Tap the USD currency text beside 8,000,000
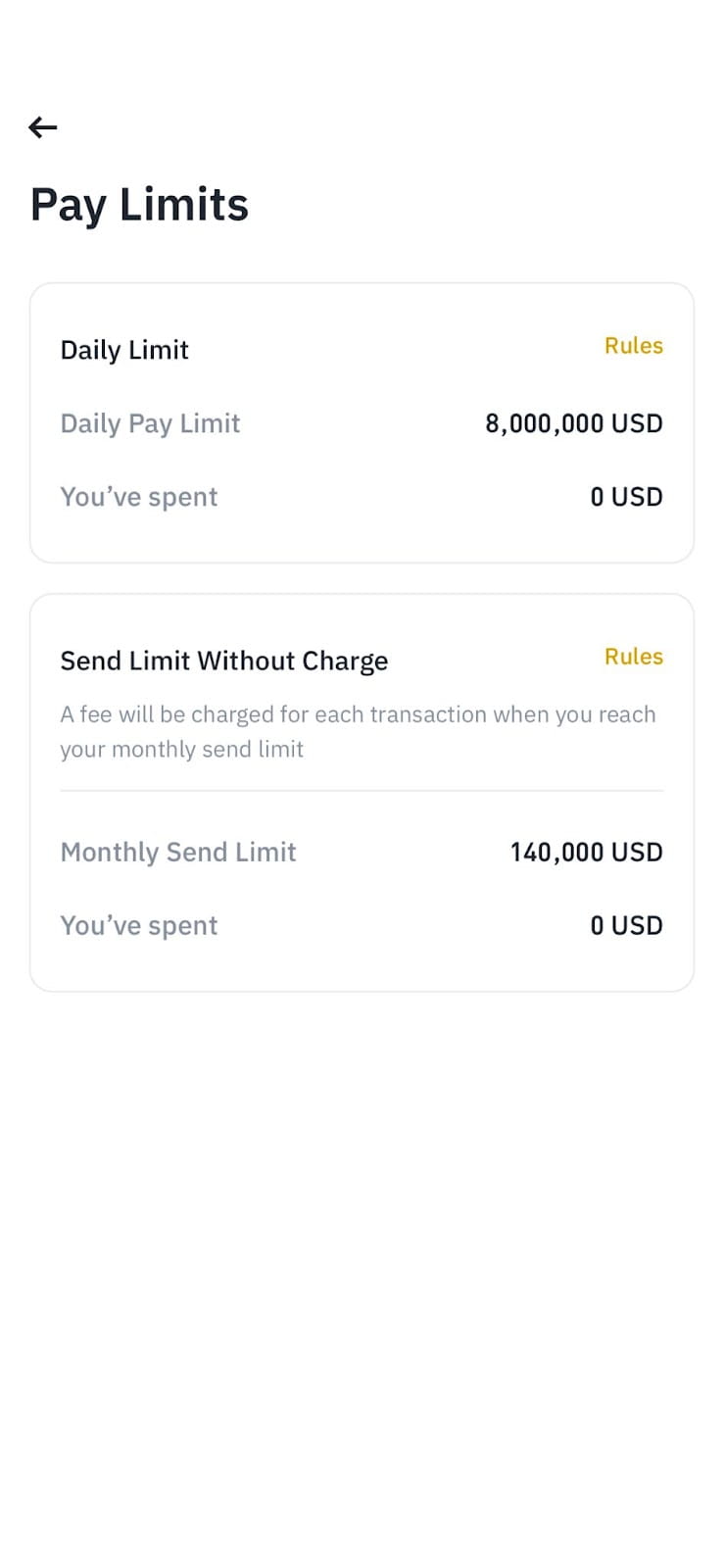724x1568 pixels. 637,423
